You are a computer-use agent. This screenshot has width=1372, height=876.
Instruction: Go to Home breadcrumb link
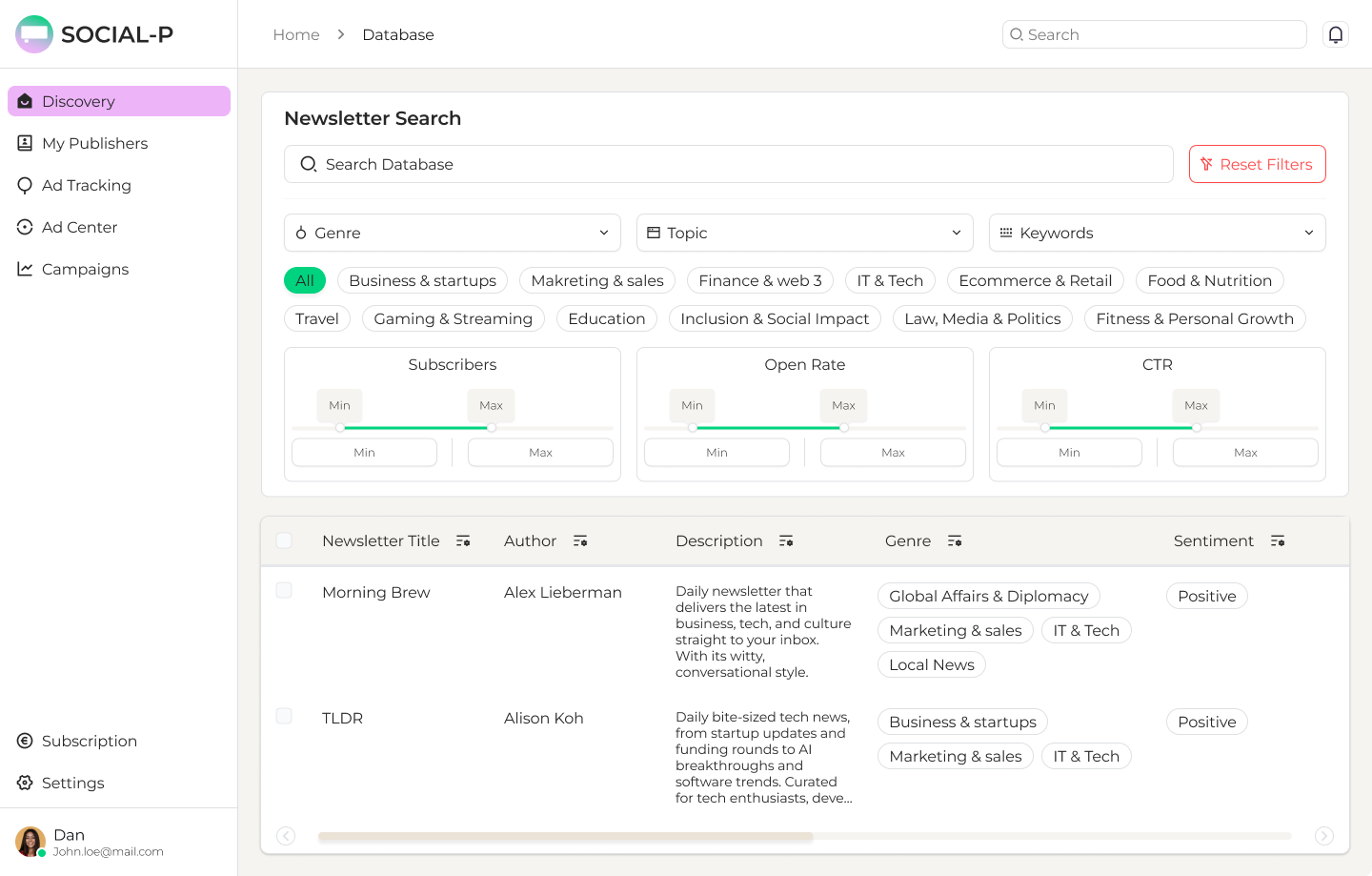(296, 34)
